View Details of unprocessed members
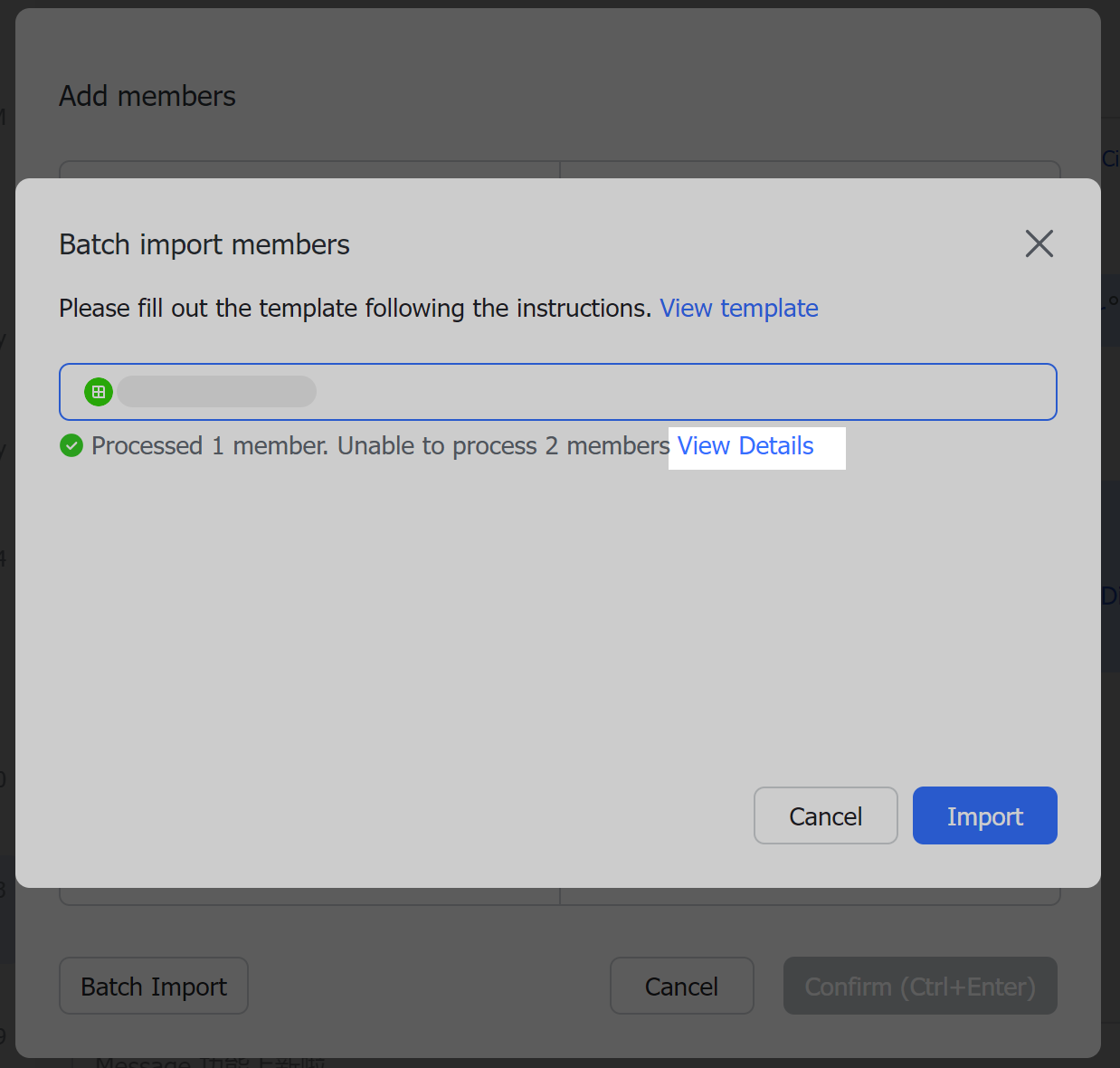1120x1068 pixels. pos(745,445)
